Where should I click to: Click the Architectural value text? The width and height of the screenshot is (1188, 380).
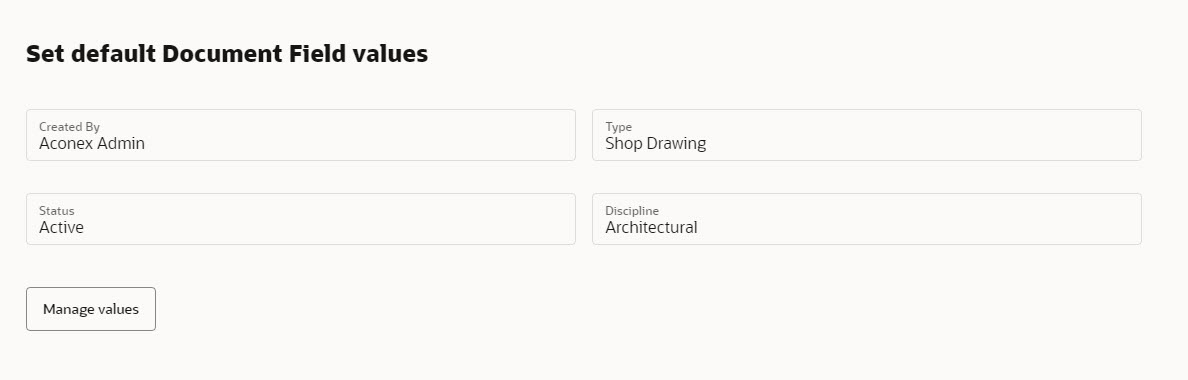(651, 227)
